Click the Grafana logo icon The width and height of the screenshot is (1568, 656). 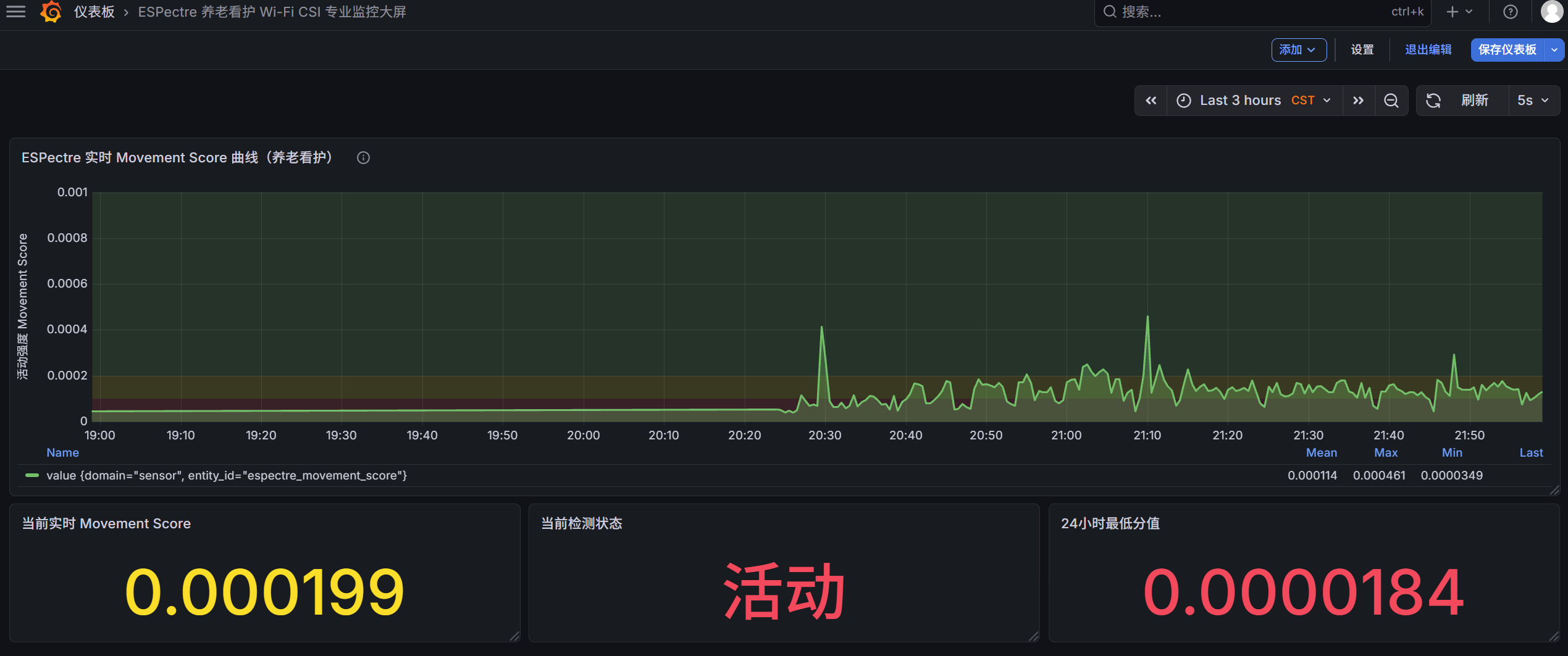pyautogui.click(x=51, y=12)
